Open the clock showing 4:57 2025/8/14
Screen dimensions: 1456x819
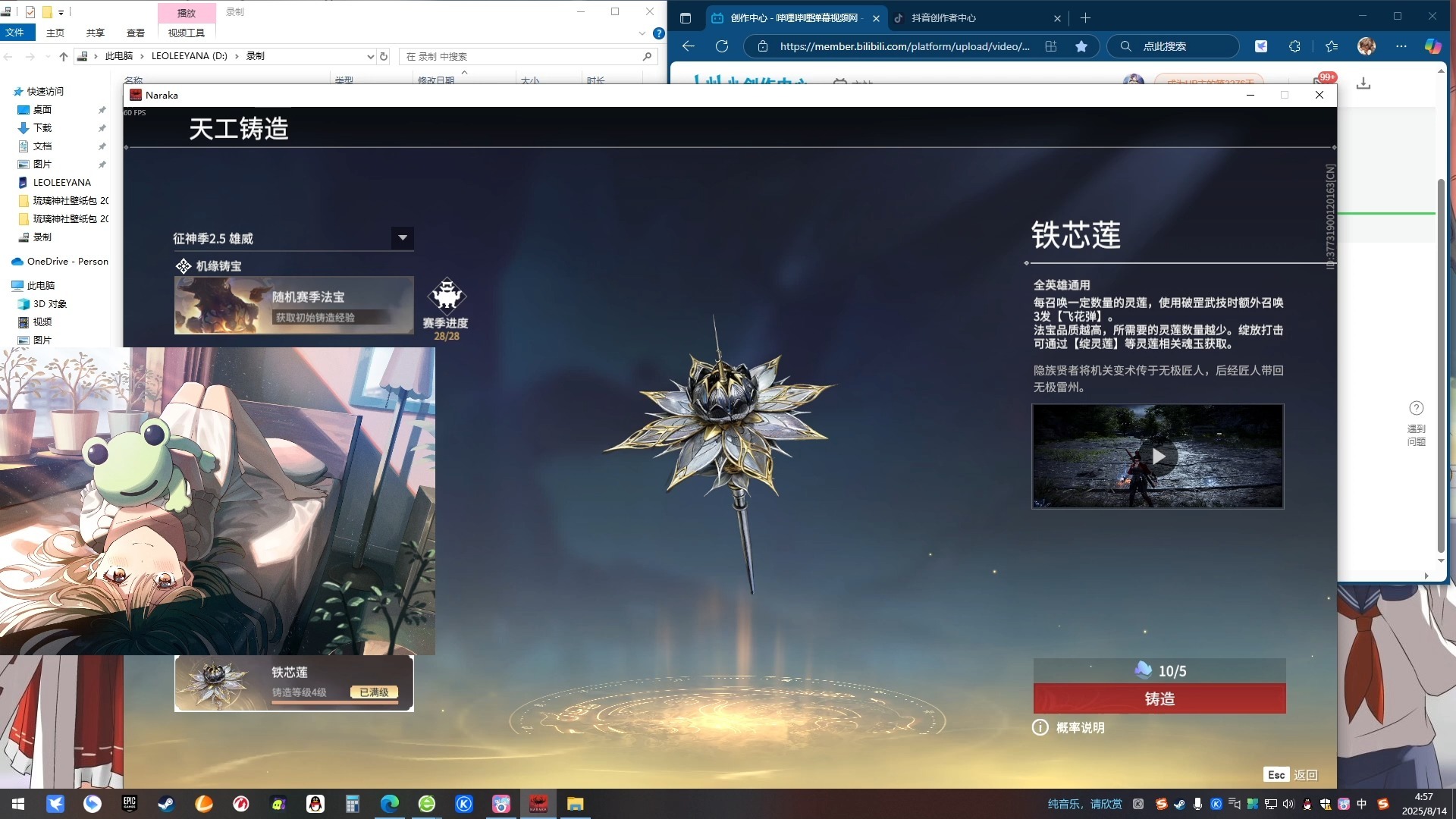[x=1423, y=804]
